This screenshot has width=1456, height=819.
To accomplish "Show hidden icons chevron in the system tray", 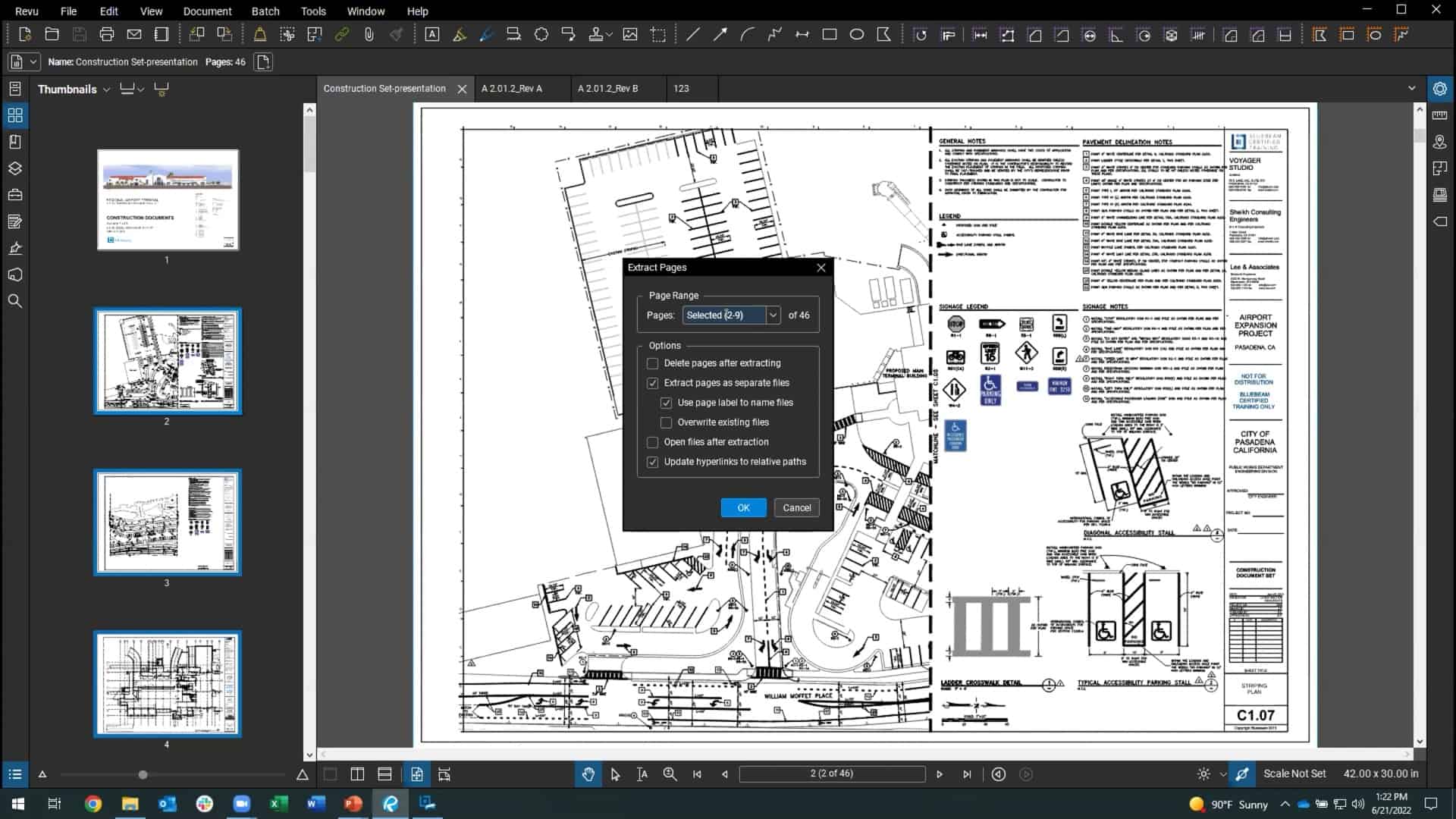I will [1285, 804].
